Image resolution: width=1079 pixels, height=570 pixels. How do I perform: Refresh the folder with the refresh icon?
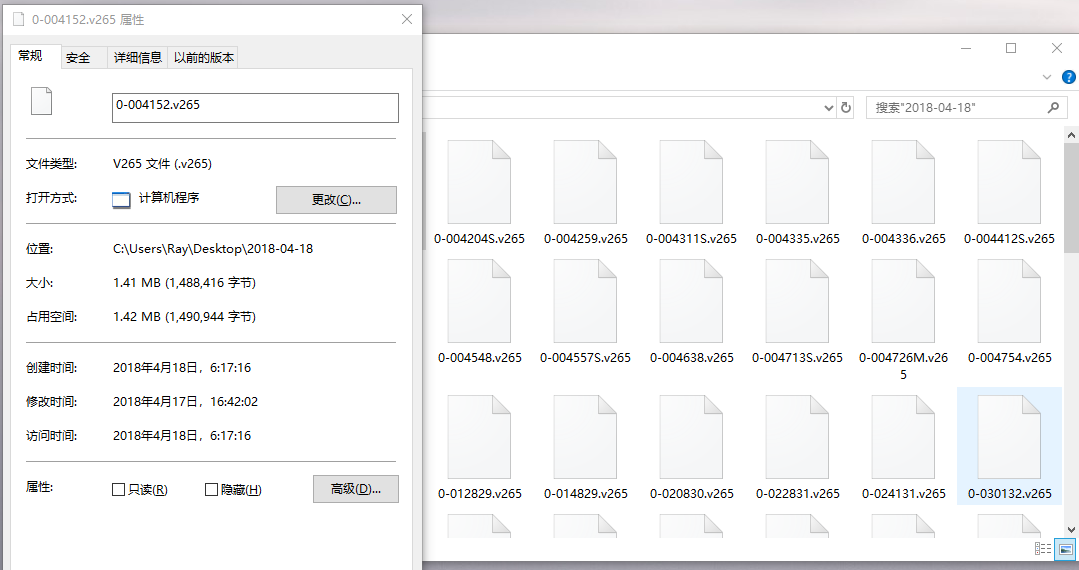(846, 107)
